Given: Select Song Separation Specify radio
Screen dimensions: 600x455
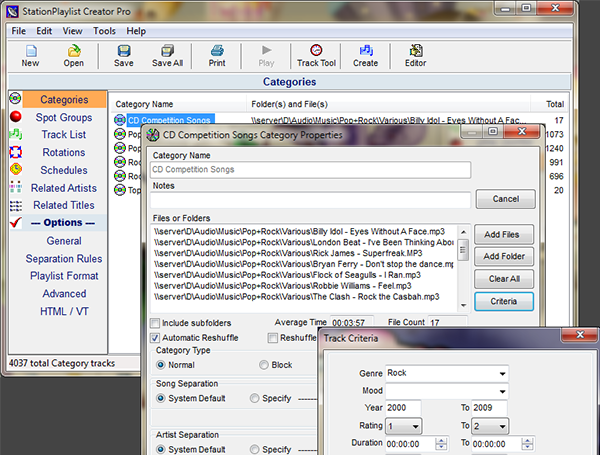Looking at the screenshot, I should pos(254,398).
